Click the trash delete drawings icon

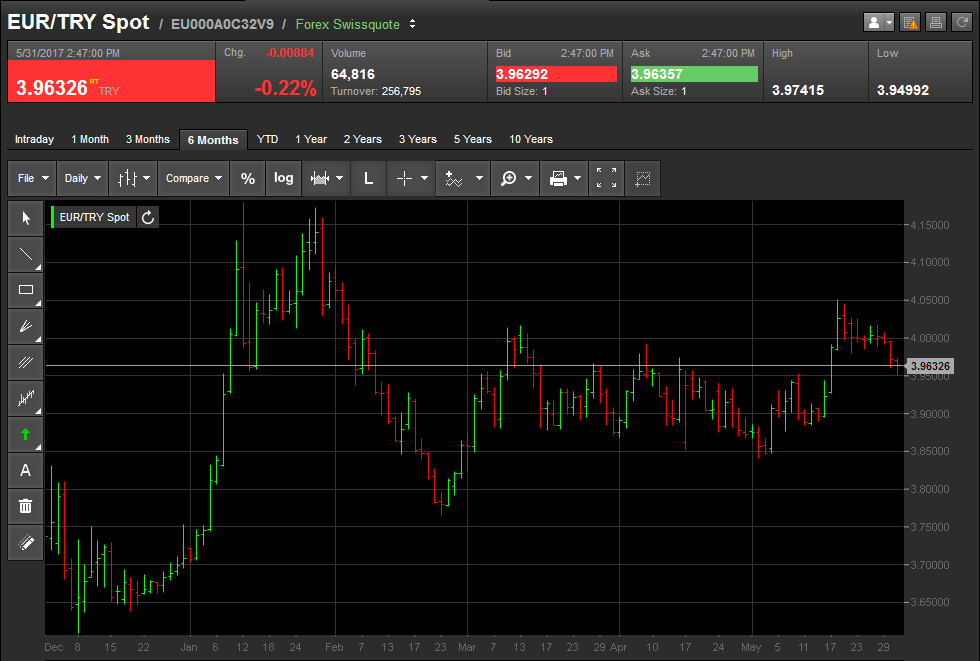26,506
